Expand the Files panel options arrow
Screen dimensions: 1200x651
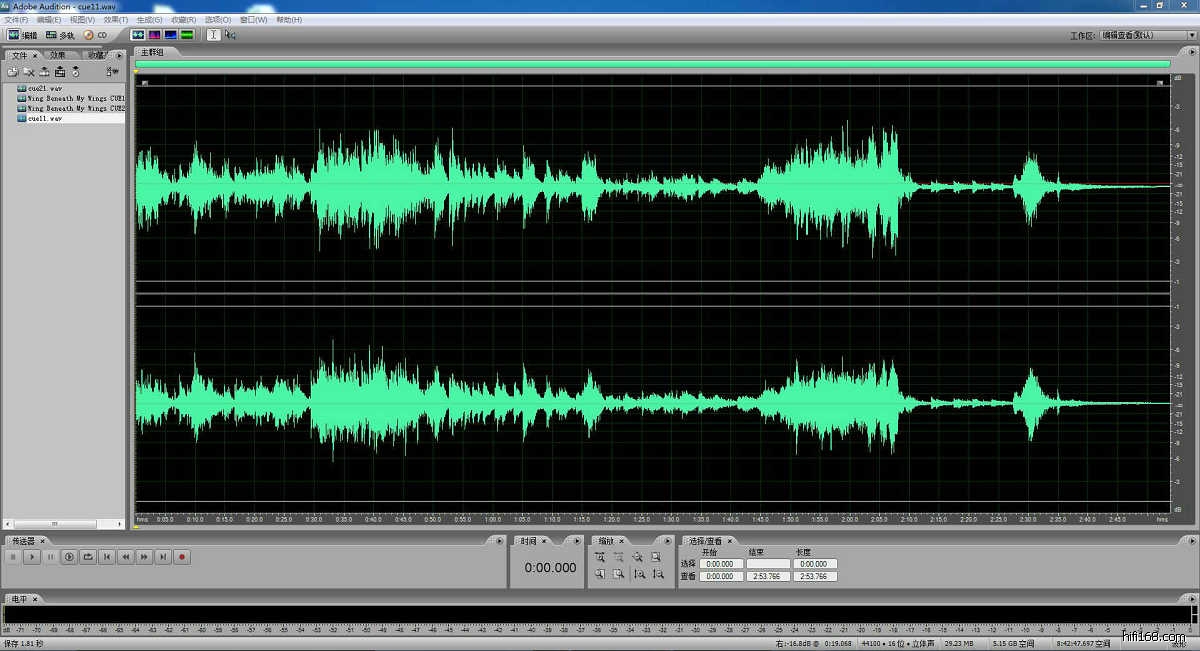coord(120,56)
